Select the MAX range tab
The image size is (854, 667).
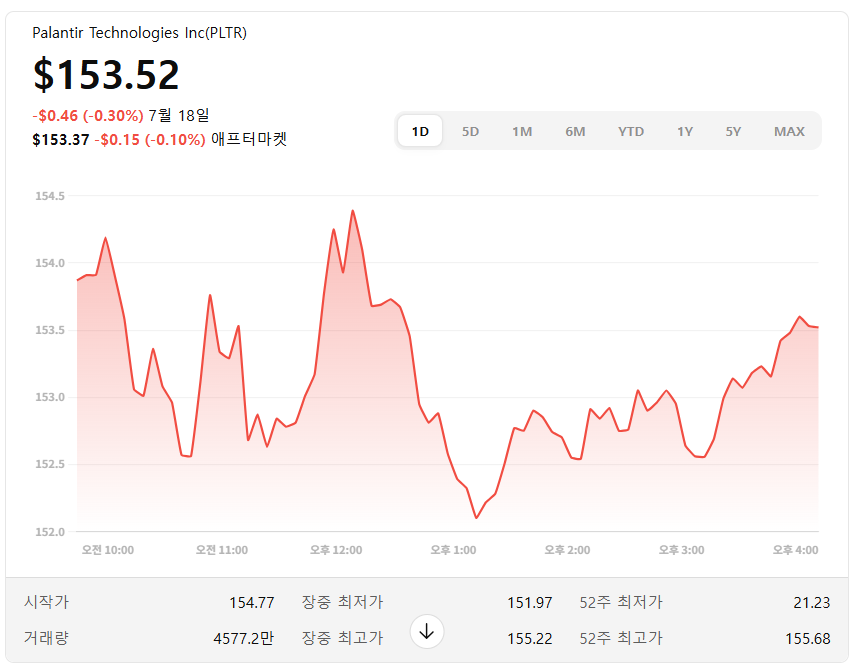[789, 132]
